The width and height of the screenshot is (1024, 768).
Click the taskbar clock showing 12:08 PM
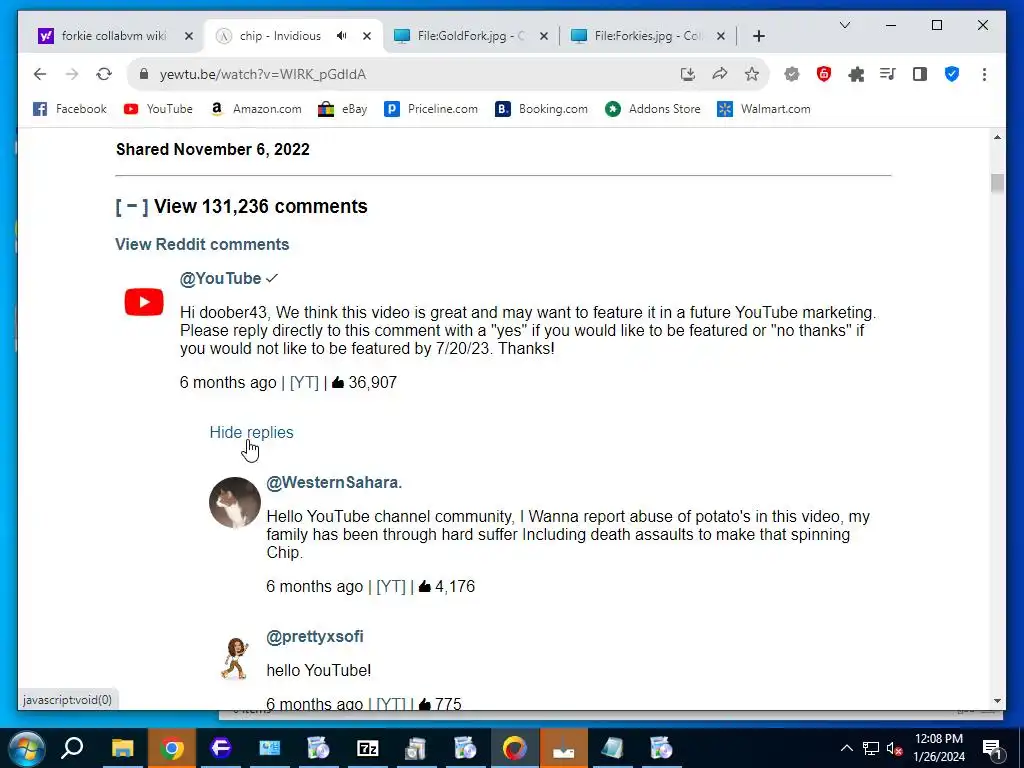click(x=938, y=748)
